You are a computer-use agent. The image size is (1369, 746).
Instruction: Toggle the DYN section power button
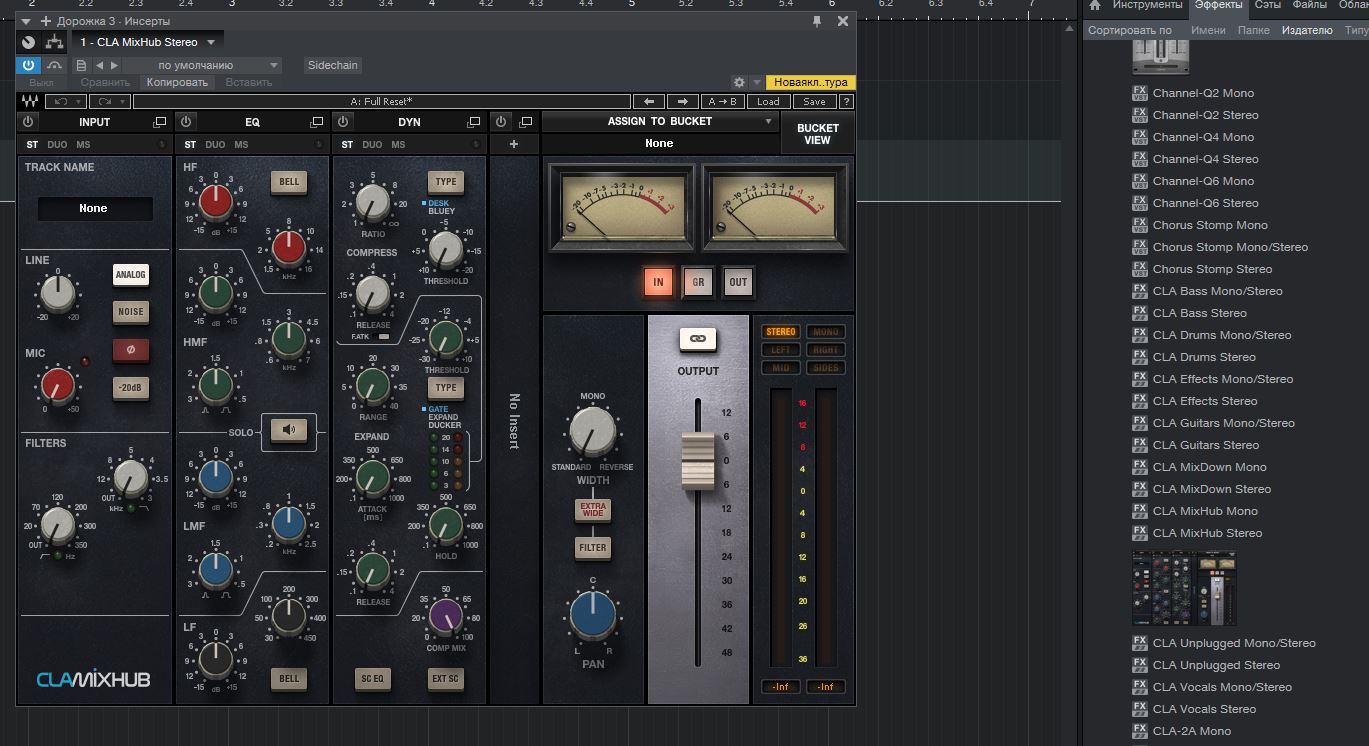pos(344,122)
